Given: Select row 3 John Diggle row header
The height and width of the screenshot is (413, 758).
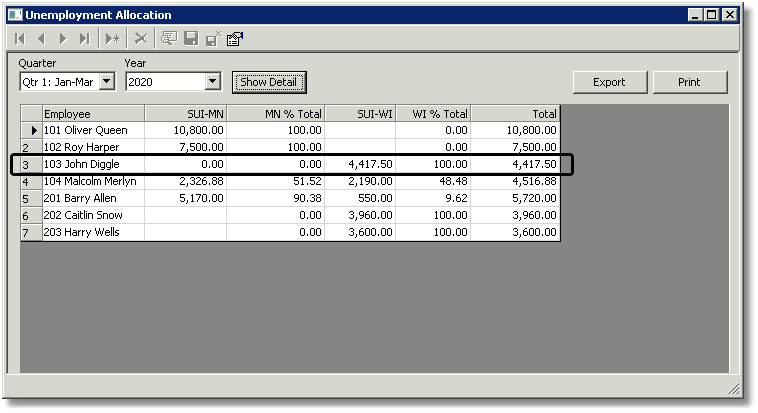Looking at the screenshot, I should [31, 164].
